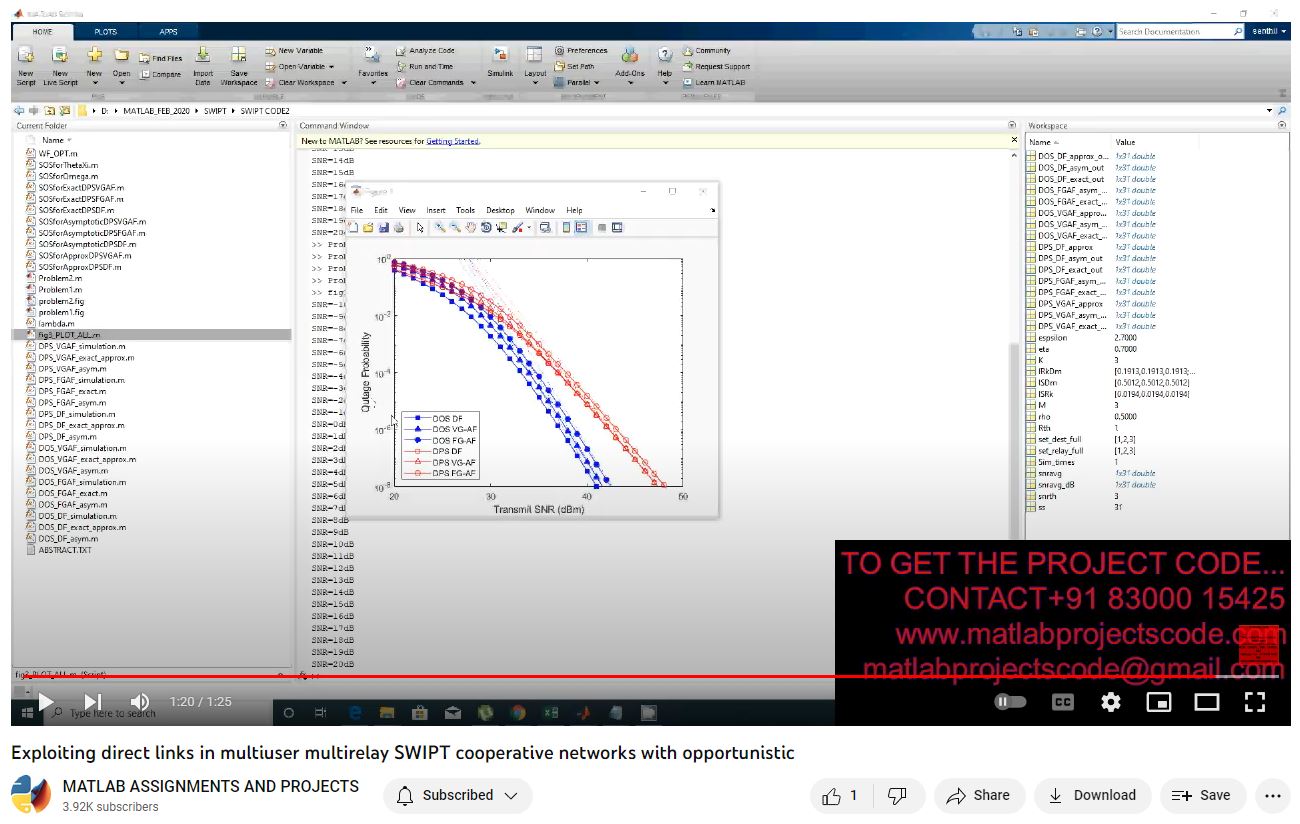The height and width of the screenshot is (824, 1300).
Task: Click the Favorites icon in ribbon
Action: (x=372, y=57)
